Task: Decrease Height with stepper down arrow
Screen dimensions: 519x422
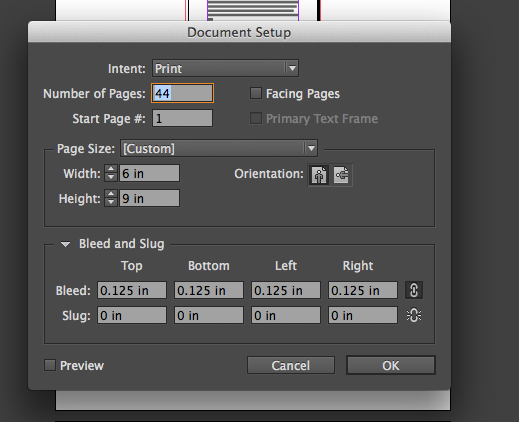Action: pos(111,202)
